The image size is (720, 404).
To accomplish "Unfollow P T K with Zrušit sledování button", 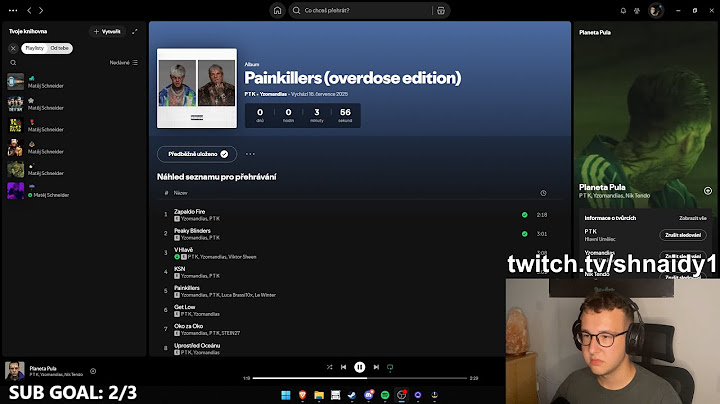I will point(683,235).
